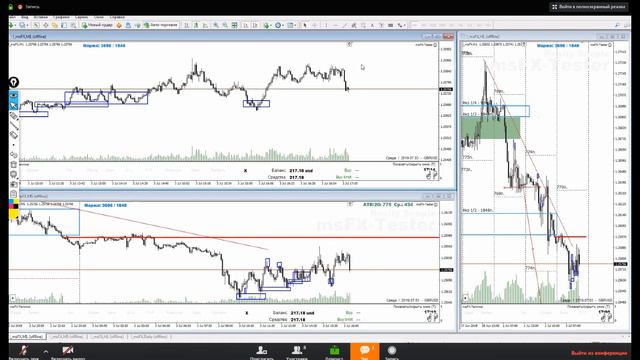Toggle the Navigator folder icon

pyautogui.click(x=54, y=25)
